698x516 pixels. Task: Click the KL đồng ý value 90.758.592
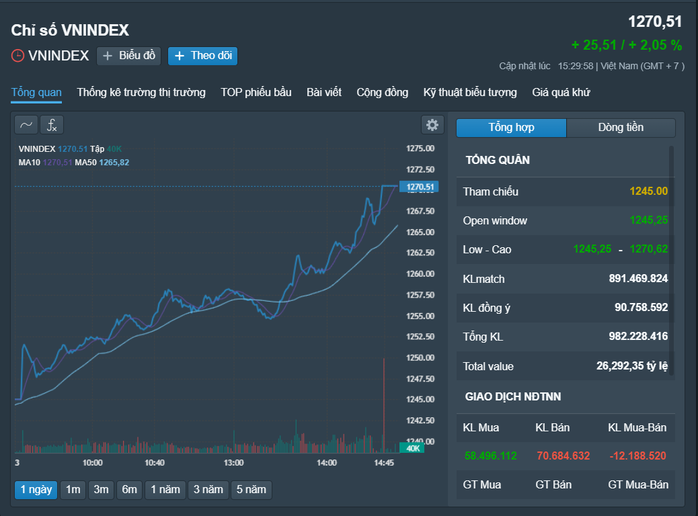(x=641, y=308)
